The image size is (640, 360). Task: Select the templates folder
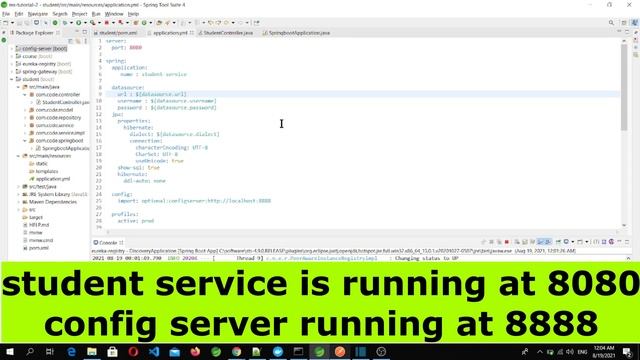[44, 171]
